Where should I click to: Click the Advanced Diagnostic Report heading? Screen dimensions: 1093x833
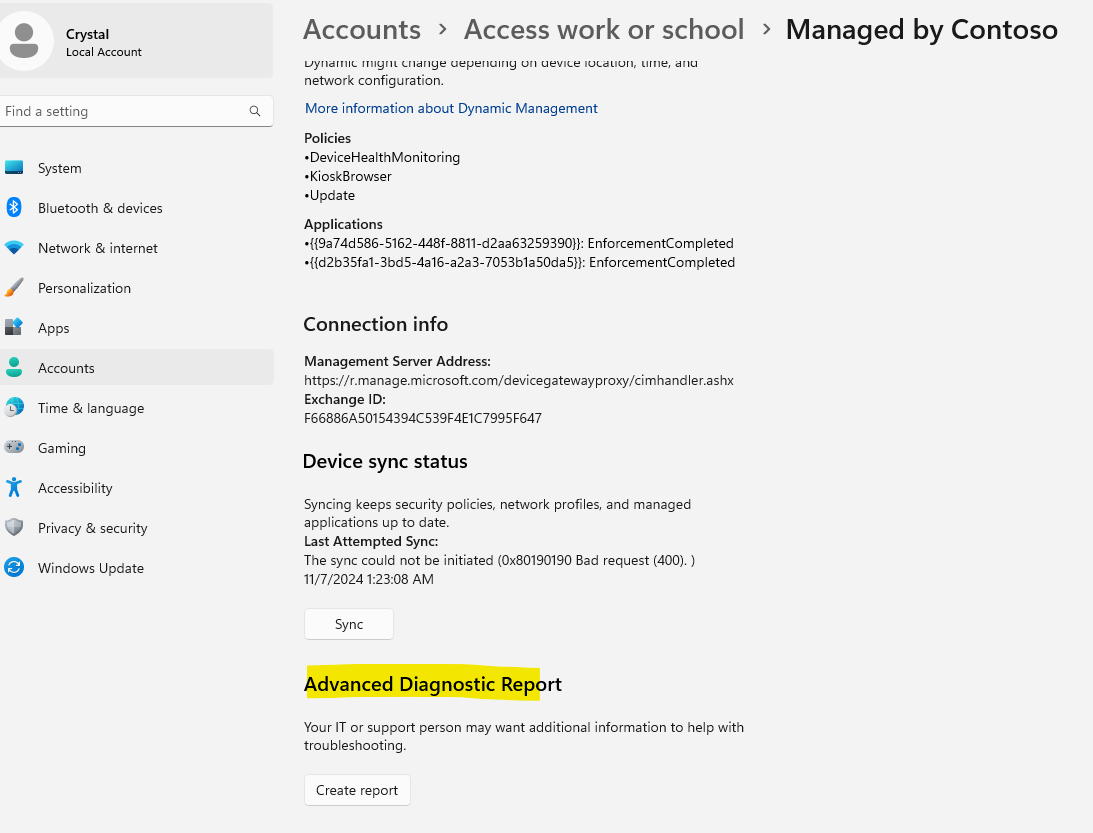coord(433,684)
